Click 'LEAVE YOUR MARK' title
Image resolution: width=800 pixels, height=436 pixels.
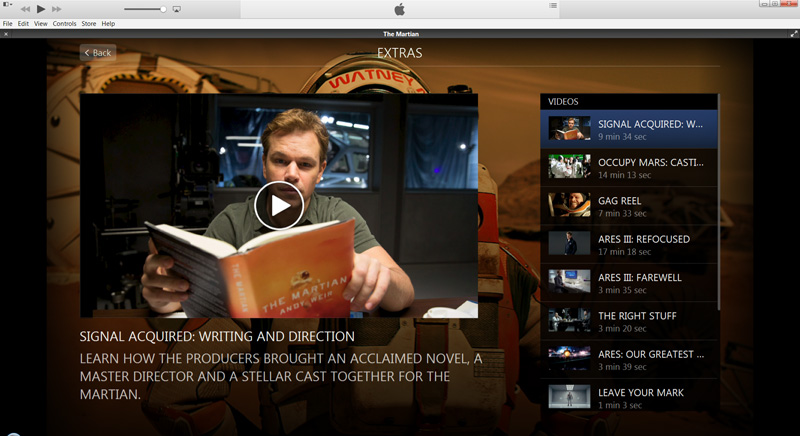[x=641, y=393]
